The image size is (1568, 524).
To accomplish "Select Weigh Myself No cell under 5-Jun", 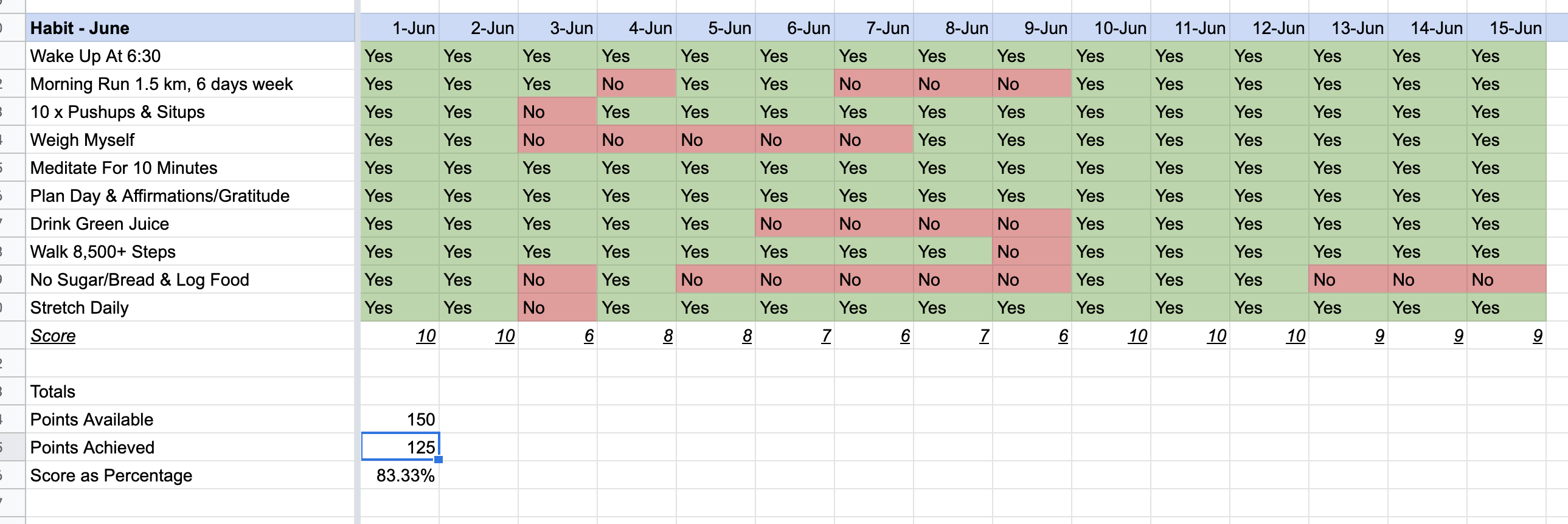I will (x=715, y=140).
